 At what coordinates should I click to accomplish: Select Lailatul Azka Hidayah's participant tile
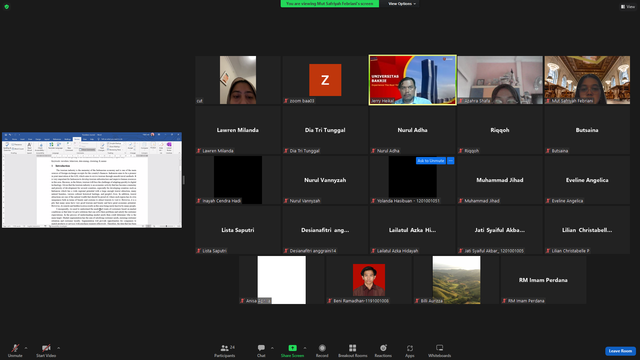click(x=413, y=230)
